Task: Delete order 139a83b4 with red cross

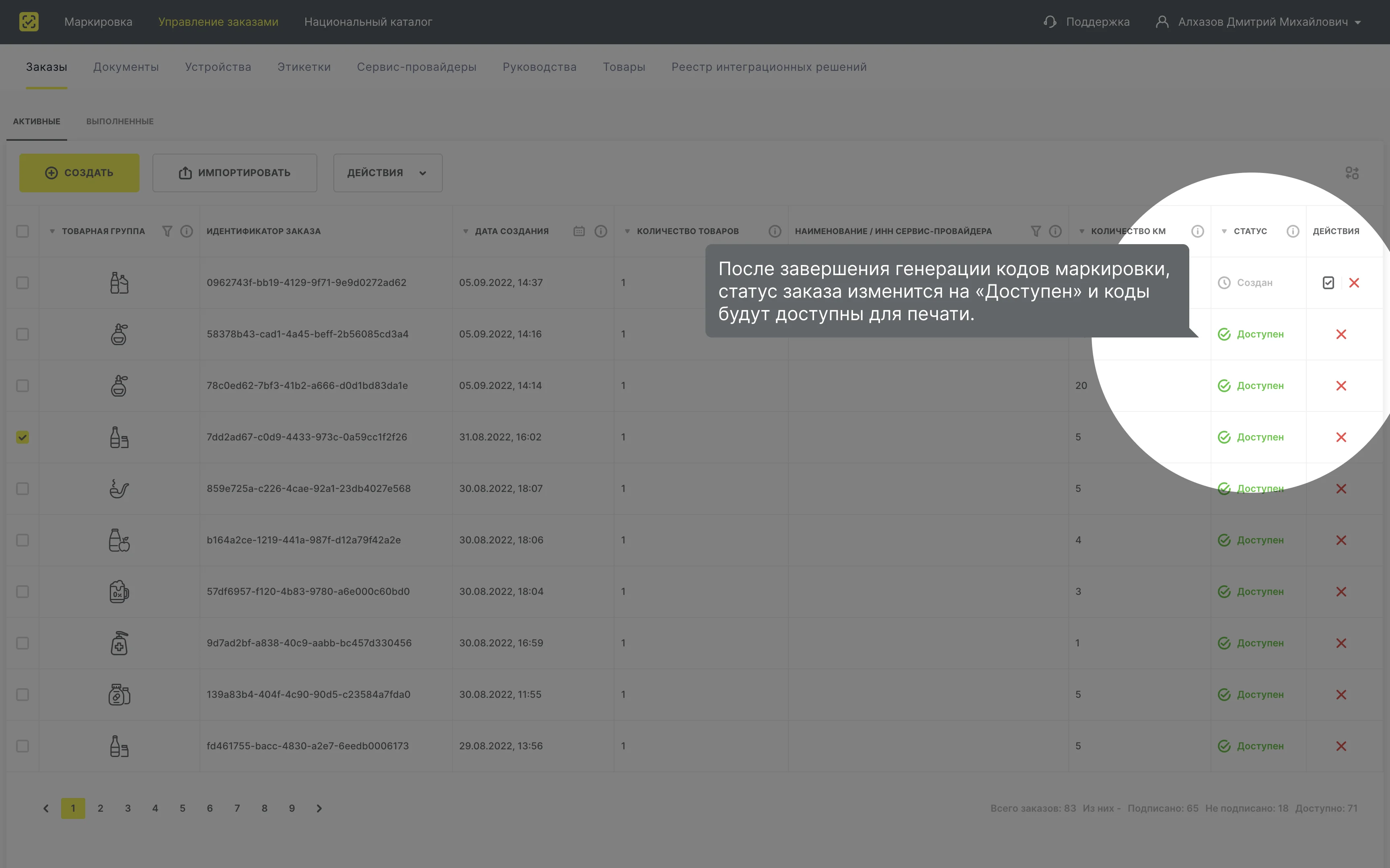Action: point(1341,695)
